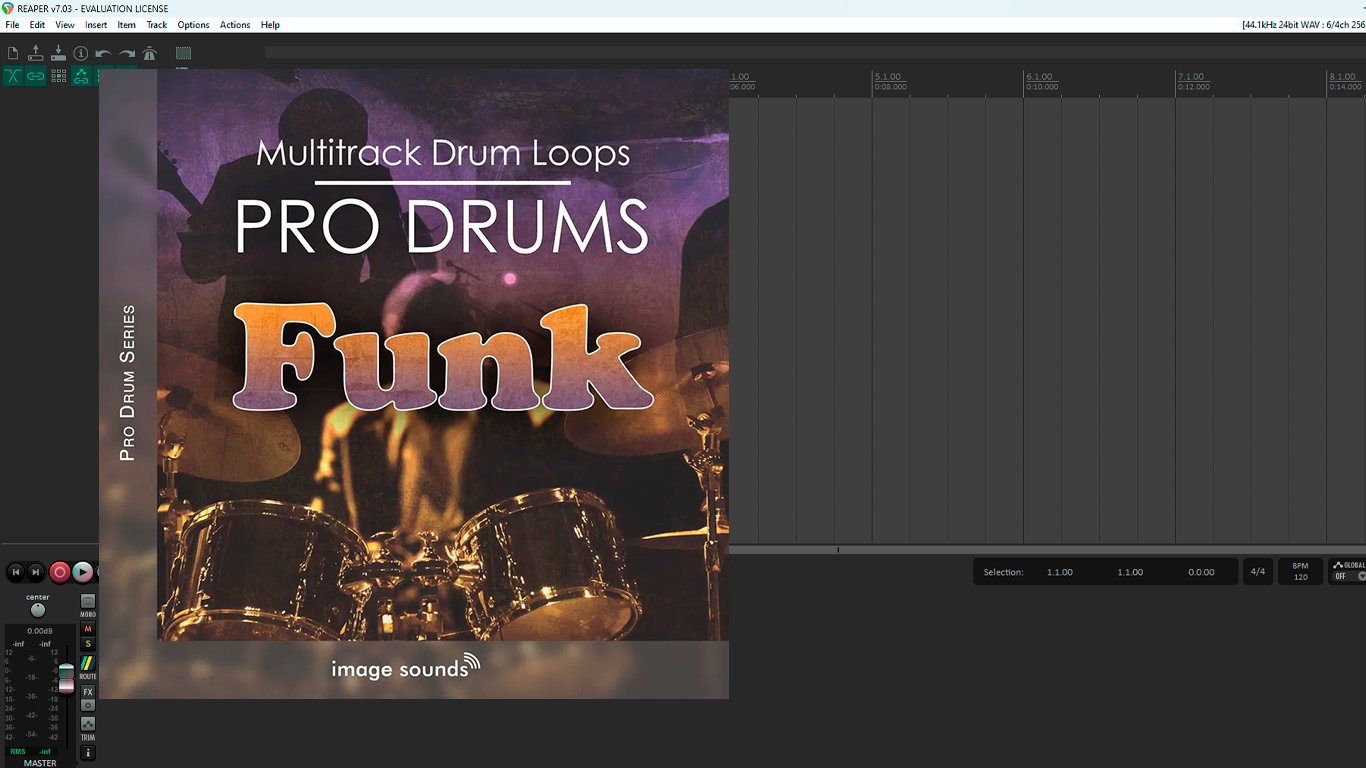Open the Item menu
The height and width of the screenshot is (768, 1366).
click(127, 25)
